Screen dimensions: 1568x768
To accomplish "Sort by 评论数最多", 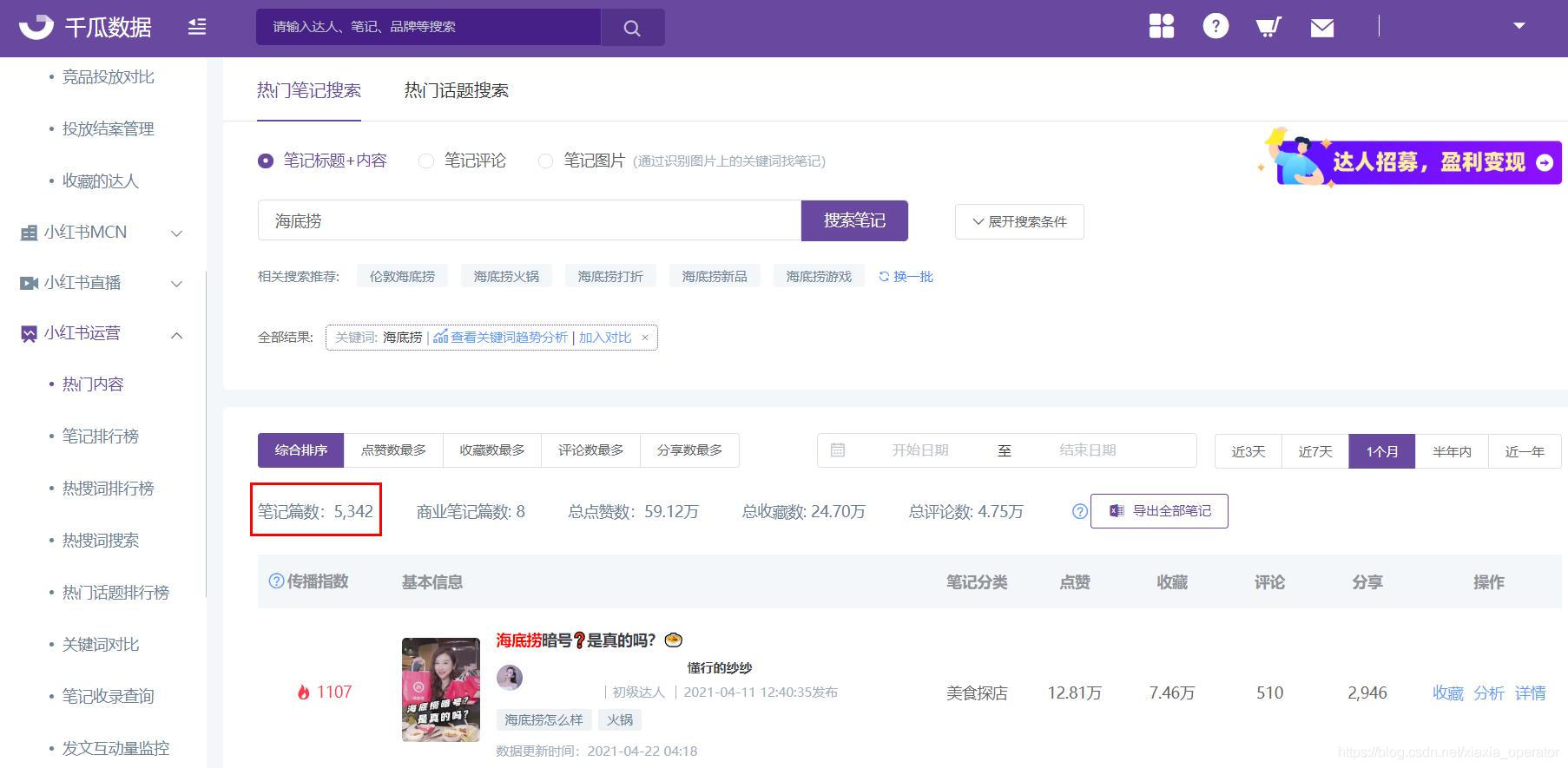I will pyautogui.click(x=590, y=450).
